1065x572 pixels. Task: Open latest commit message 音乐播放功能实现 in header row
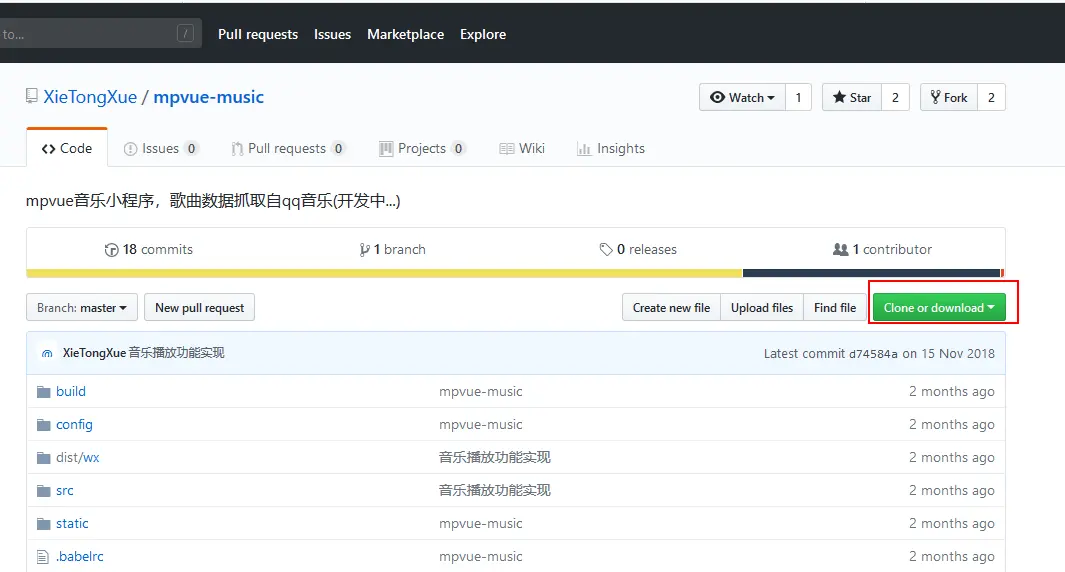click(177, 353)
